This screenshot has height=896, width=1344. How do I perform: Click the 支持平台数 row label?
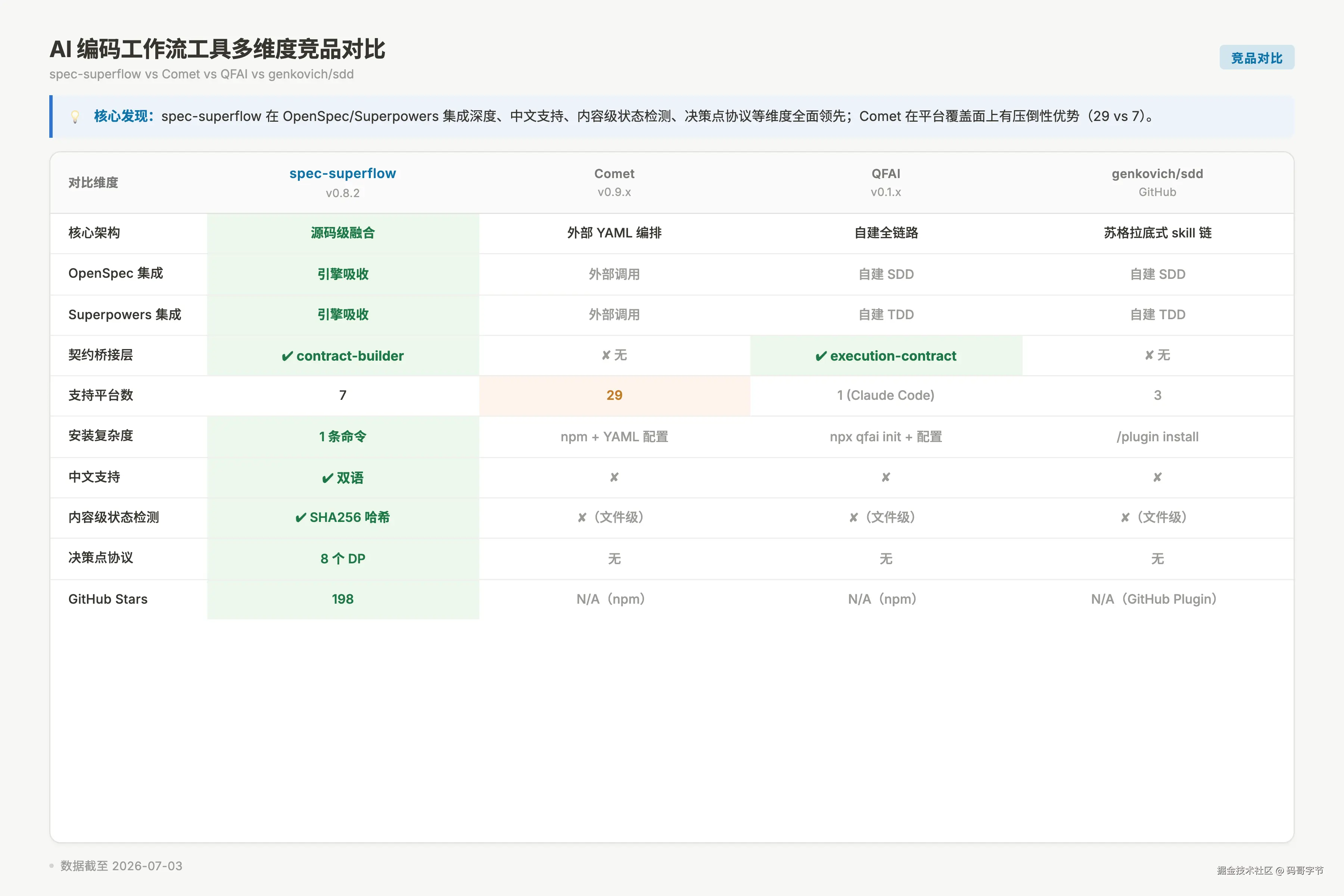(100, 395)
